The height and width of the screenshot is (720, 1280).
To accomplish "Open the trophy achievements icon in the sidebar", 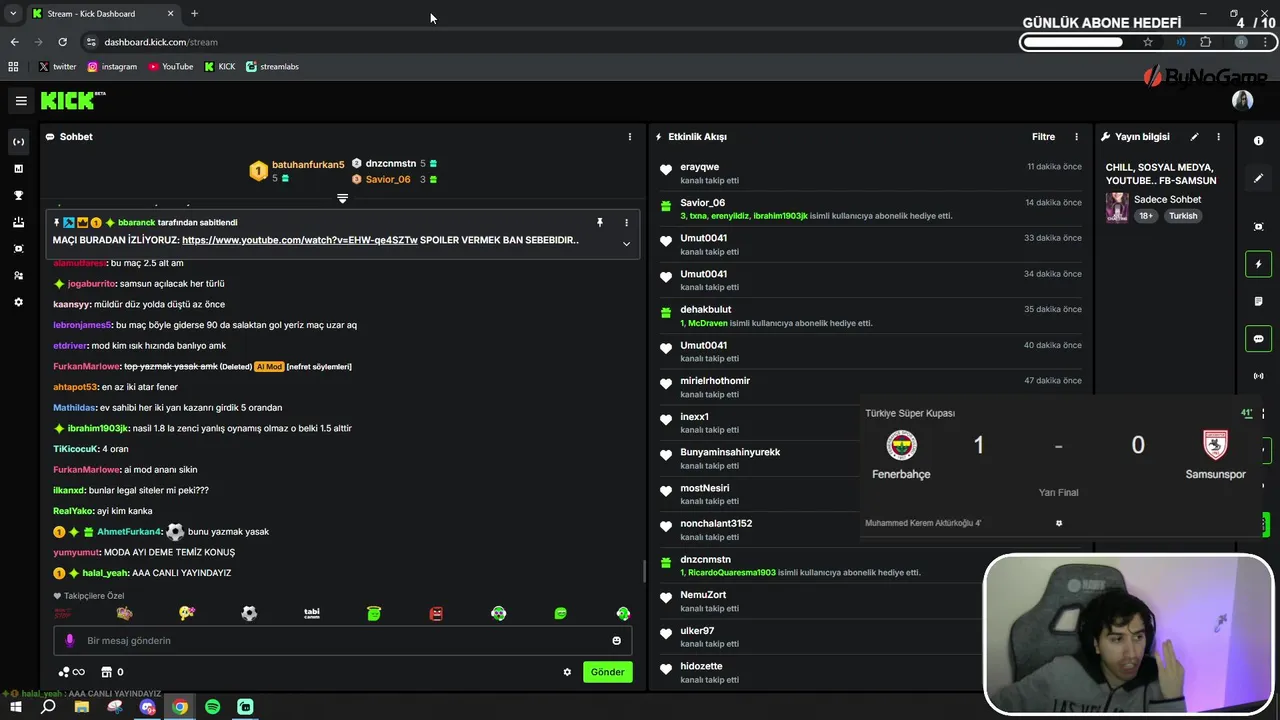I will coord(18,196).
